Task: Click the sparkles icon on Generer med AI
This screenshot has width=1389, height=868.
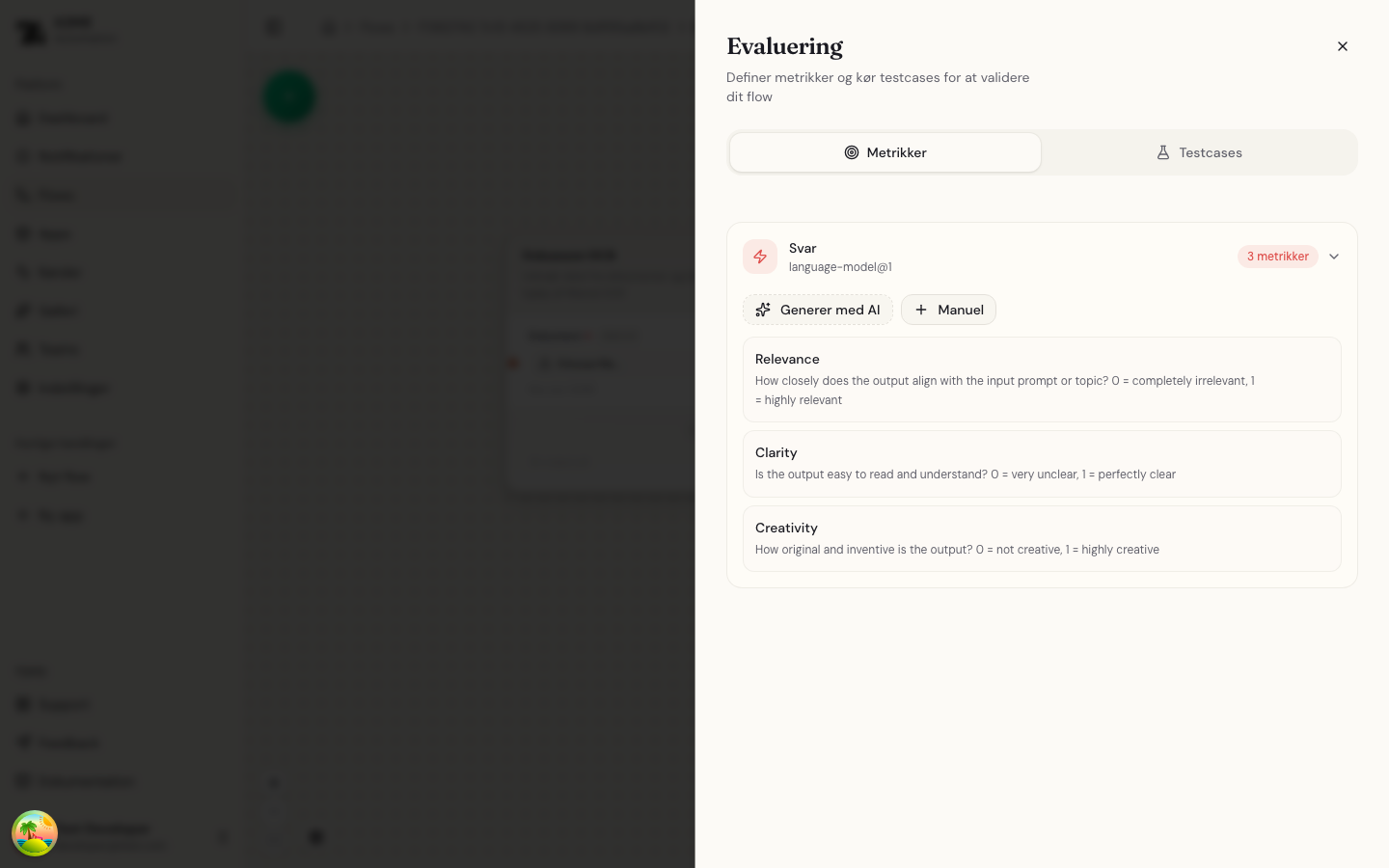Action: tap(763, 310)
